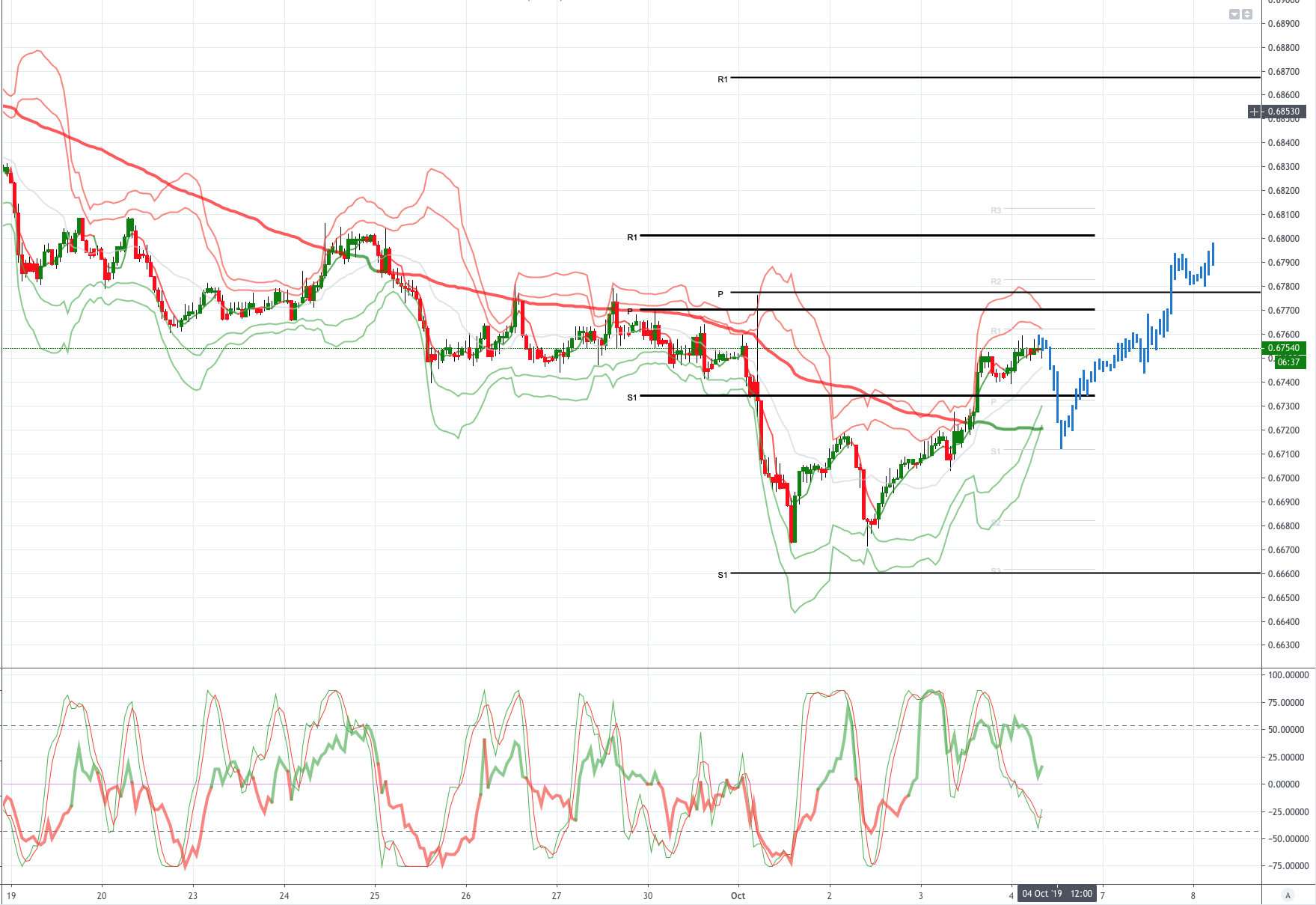Click the 0.68900 price on the scale

tap(1284, 24)
